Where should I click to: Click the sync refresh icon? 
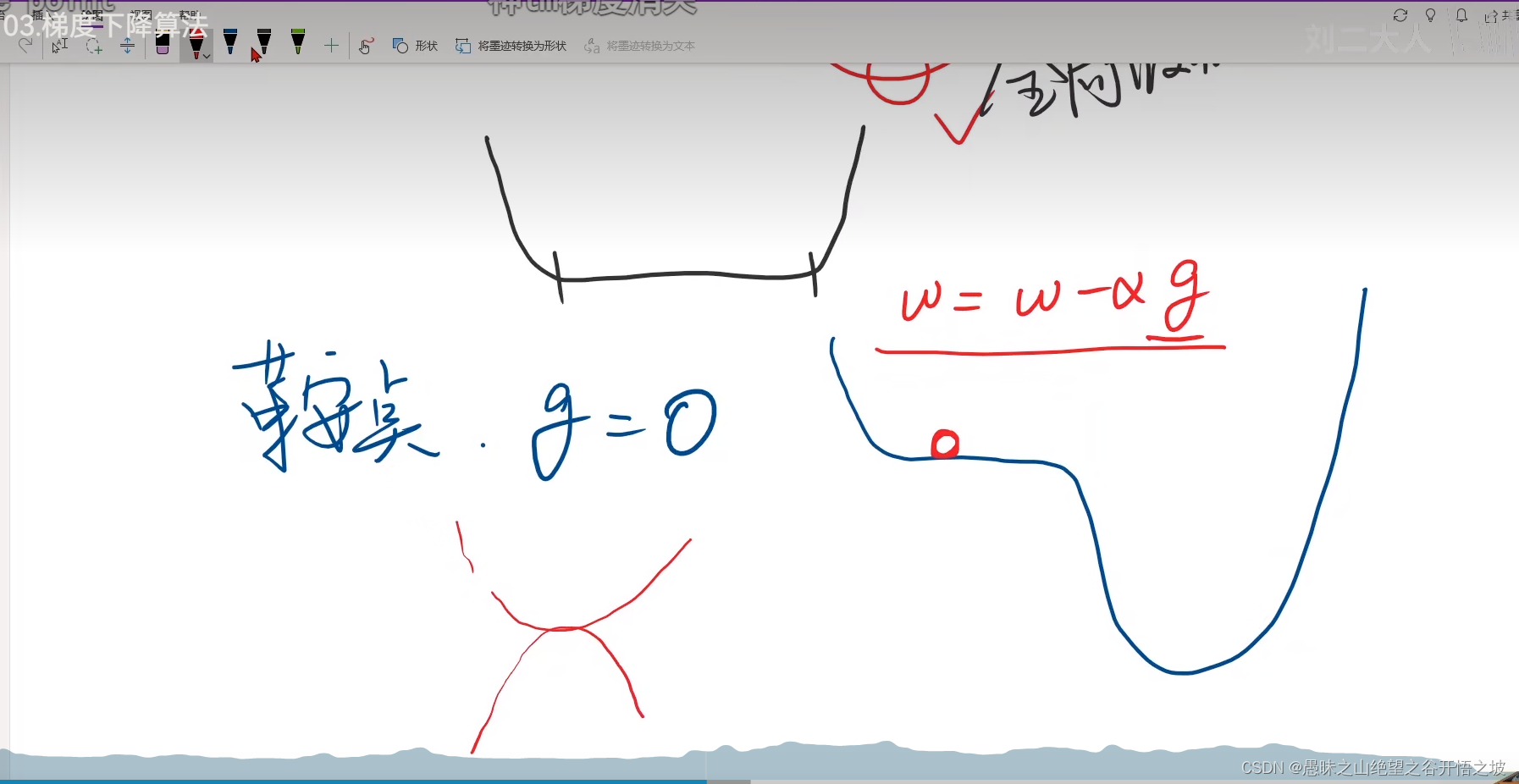[x=1400, y=15]
